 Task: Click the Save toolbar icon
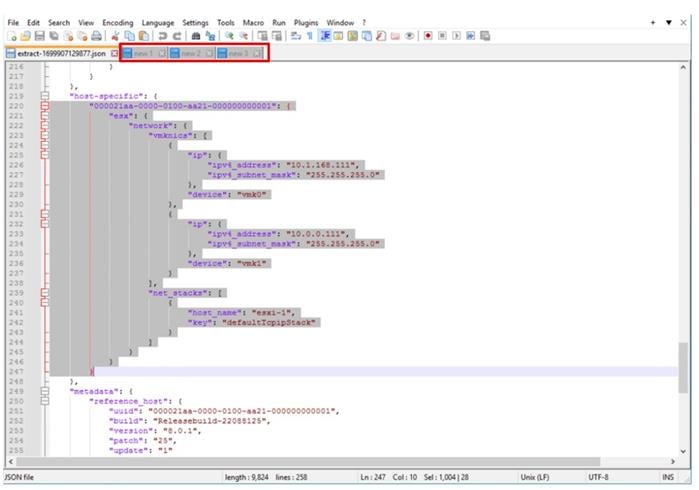[x=40, y=36]
